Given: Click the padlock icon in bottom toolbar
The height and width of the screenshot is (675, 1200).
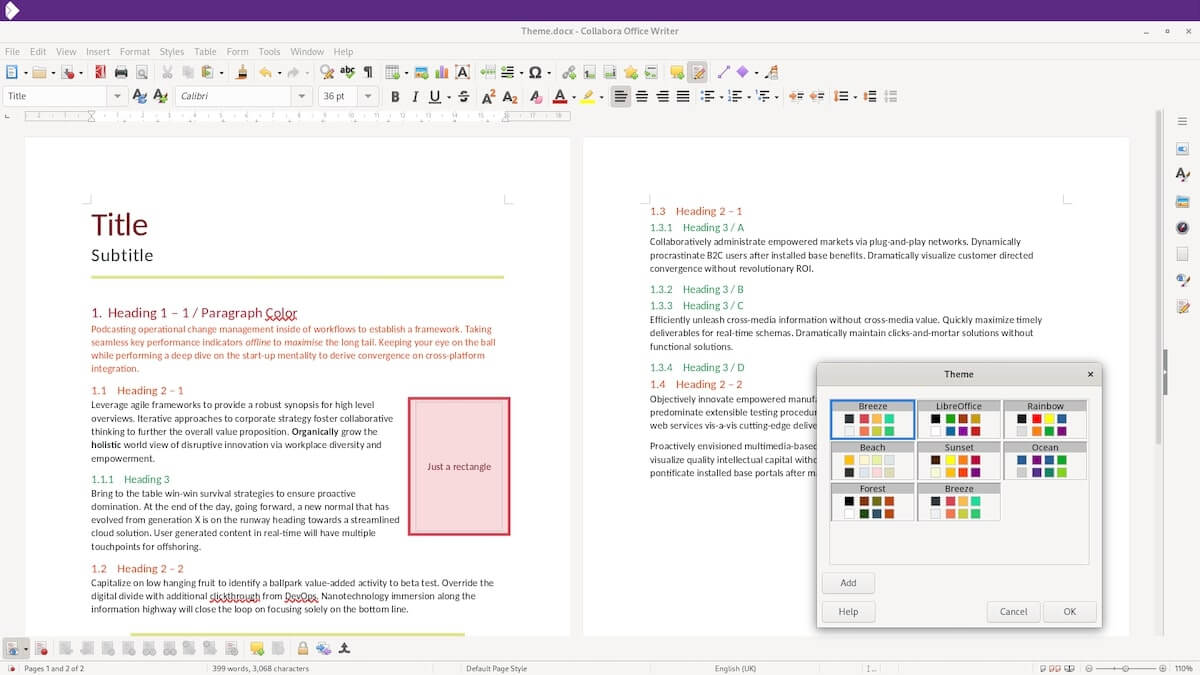Looking at the screenshot, I should click(x=302, y=648).
